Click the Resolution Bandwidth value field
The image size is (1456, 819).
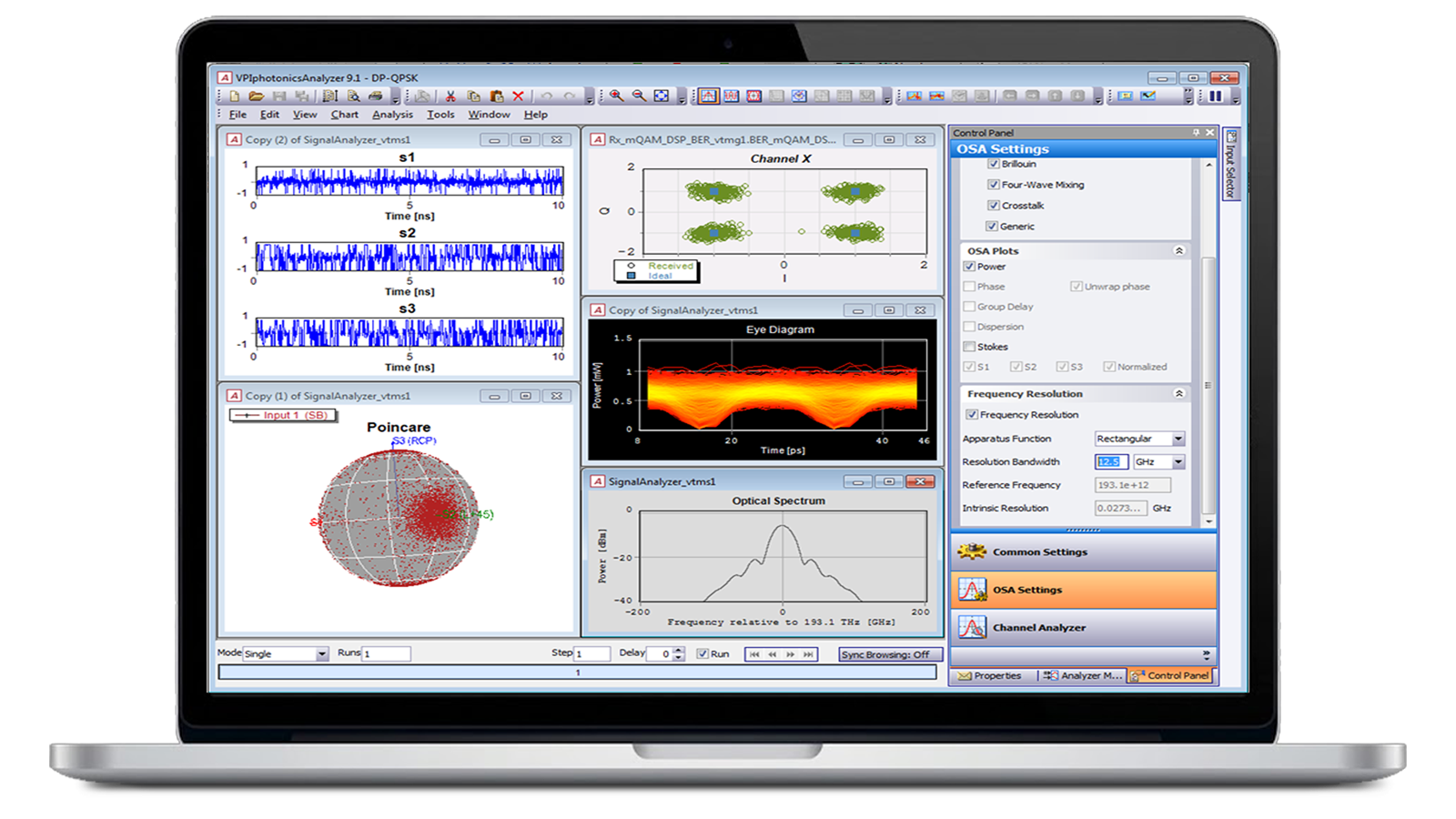point(1111,462)
